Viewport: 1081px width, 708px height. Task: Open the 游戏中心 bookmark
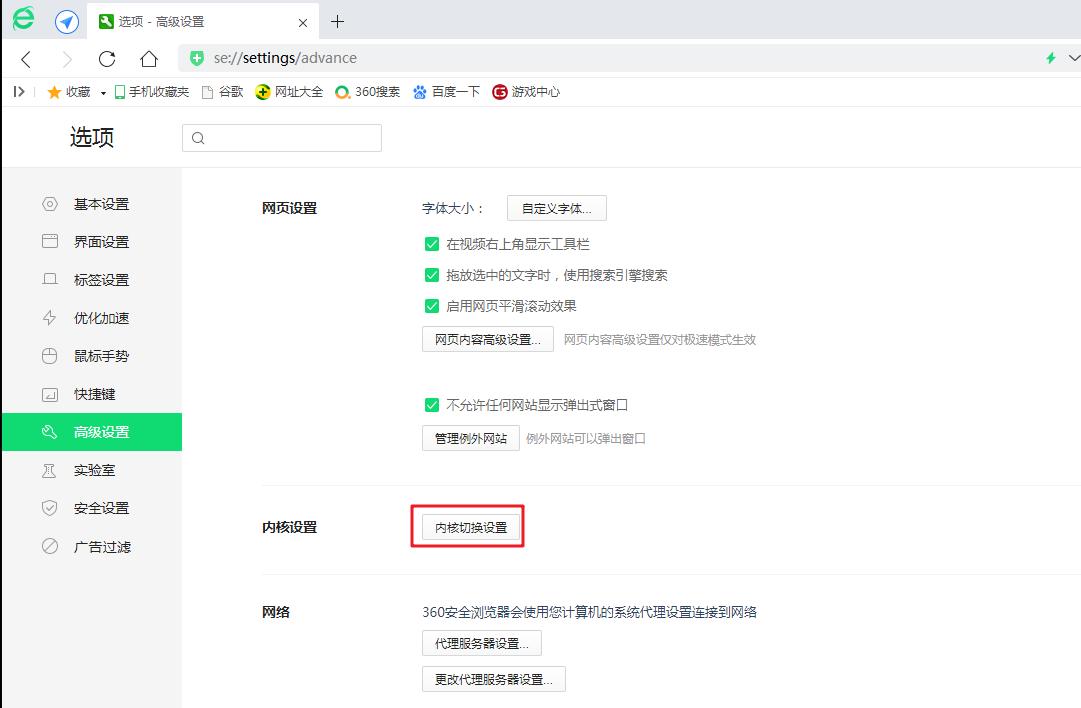(525, 91)
